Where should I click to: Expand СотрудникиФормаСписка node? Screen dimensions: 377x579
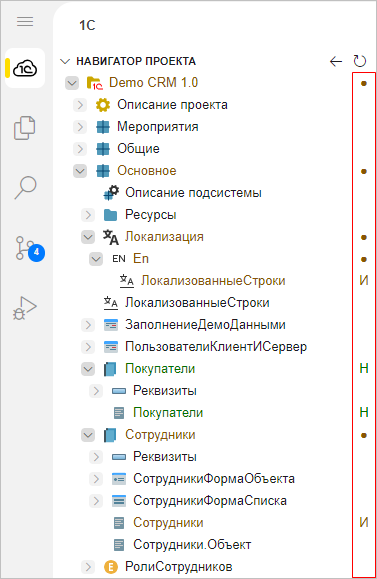[x=96, y=501]
